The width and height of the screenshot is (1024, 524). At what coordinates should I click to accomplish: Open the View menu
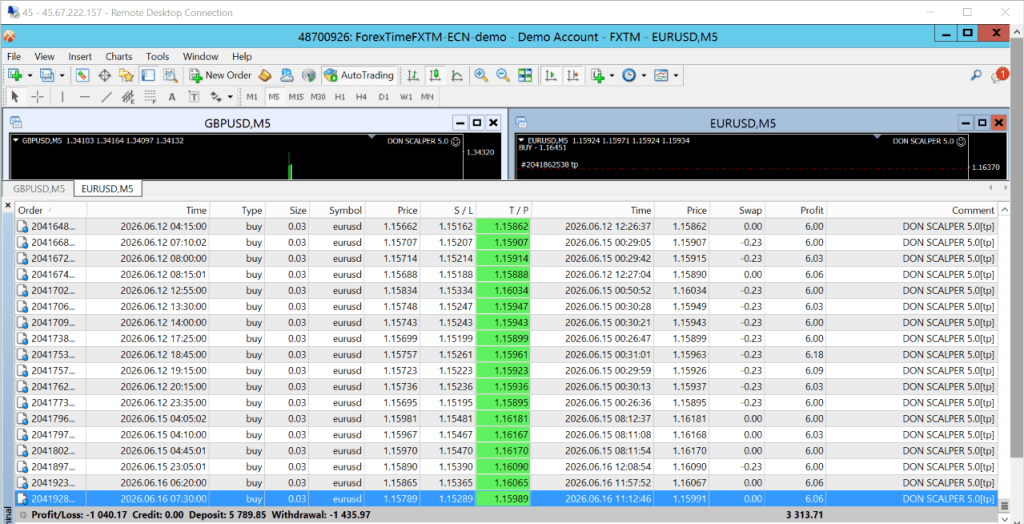[44, 56]
